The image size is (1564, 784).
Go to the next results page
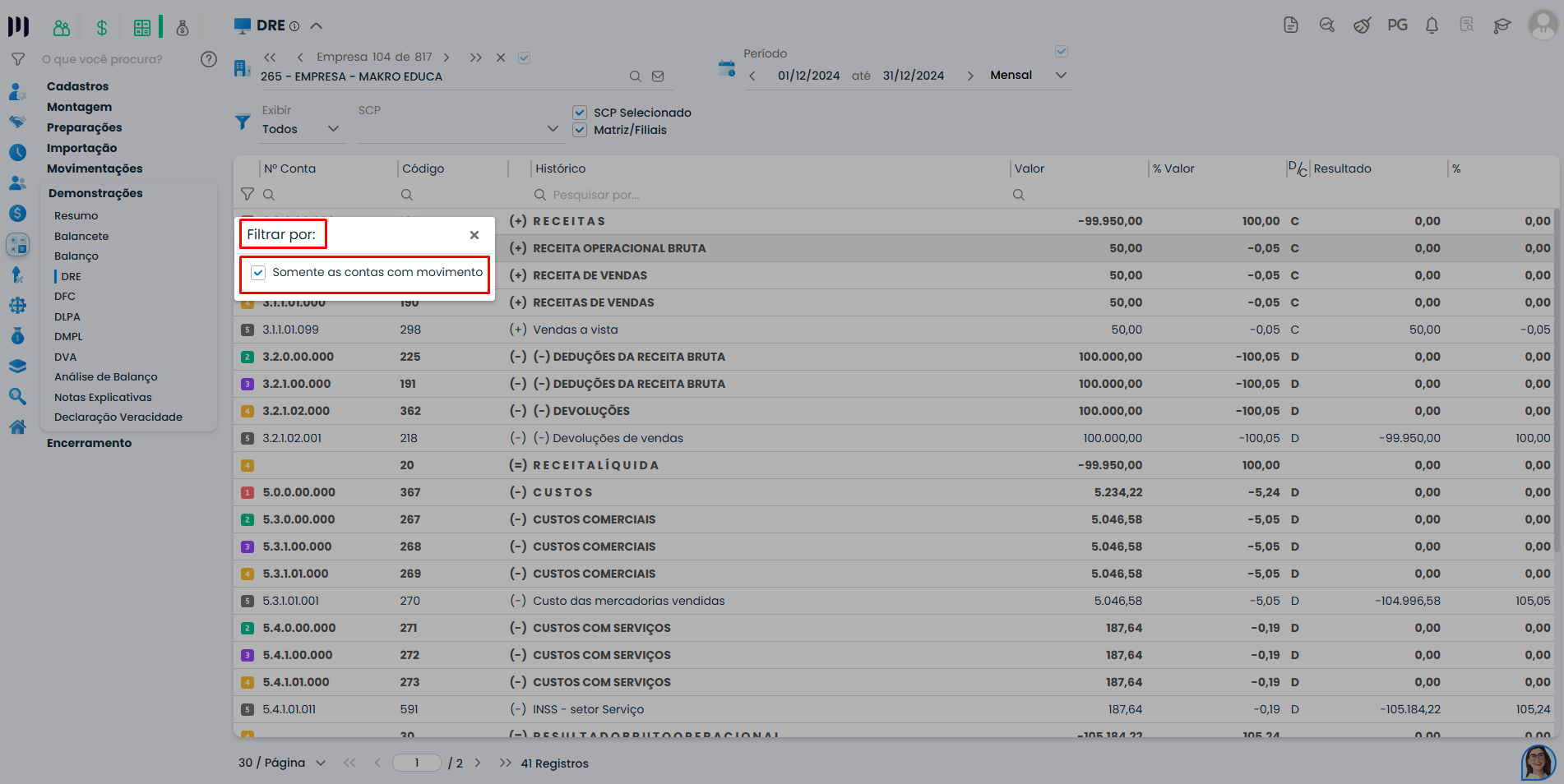coord(478,763)
